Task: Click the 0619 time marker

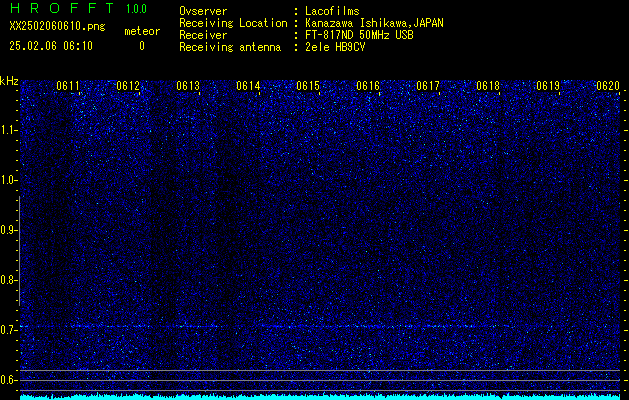Action: click(x=548, y=86)
